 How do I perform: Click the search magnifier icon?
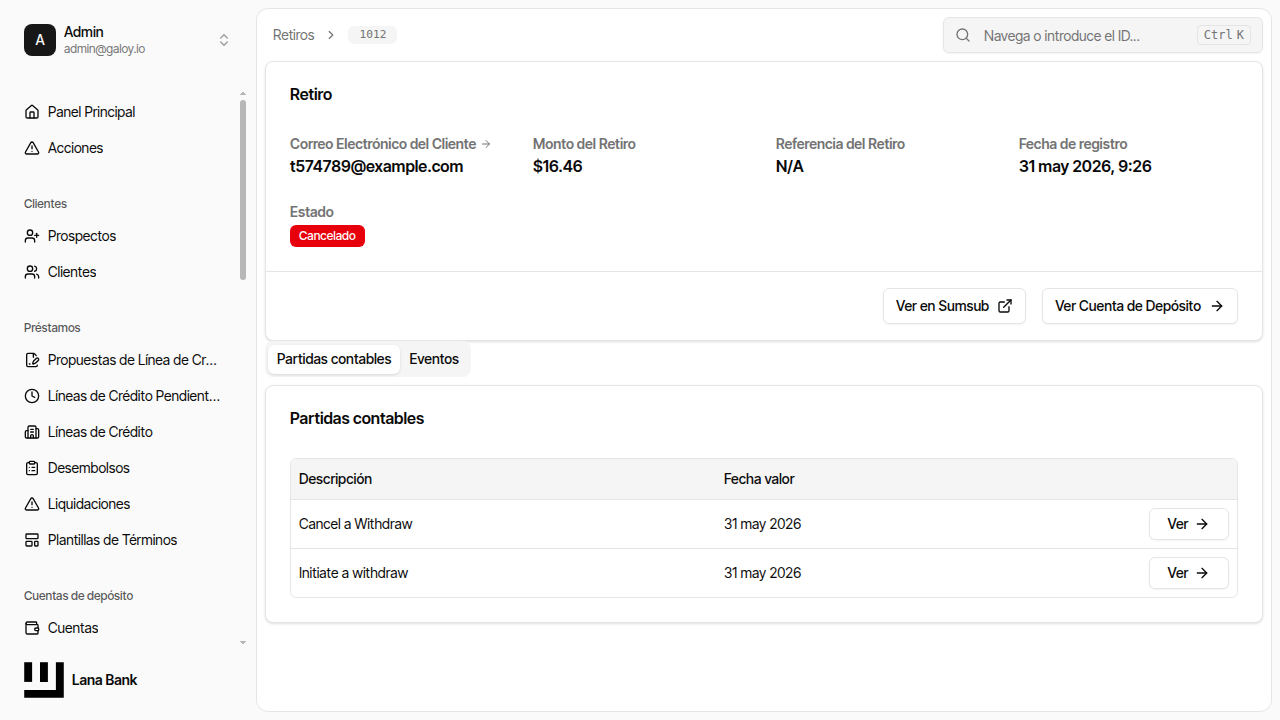963,35
